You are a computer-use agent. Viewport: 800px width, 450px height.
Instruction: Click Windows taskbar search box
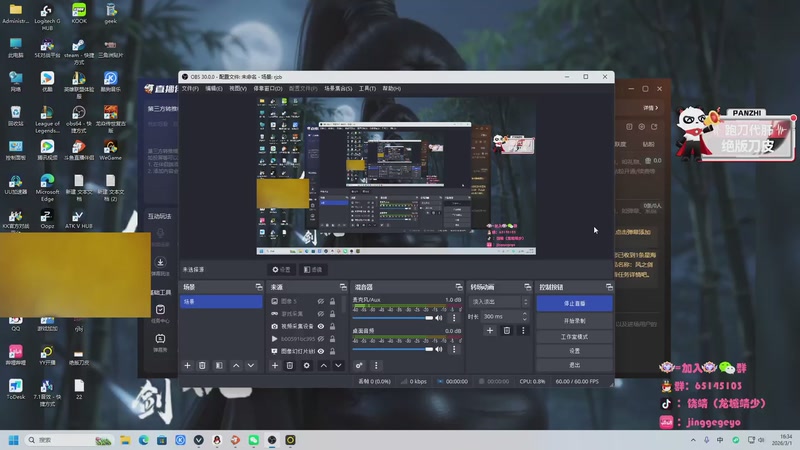[x=69, y=440]
